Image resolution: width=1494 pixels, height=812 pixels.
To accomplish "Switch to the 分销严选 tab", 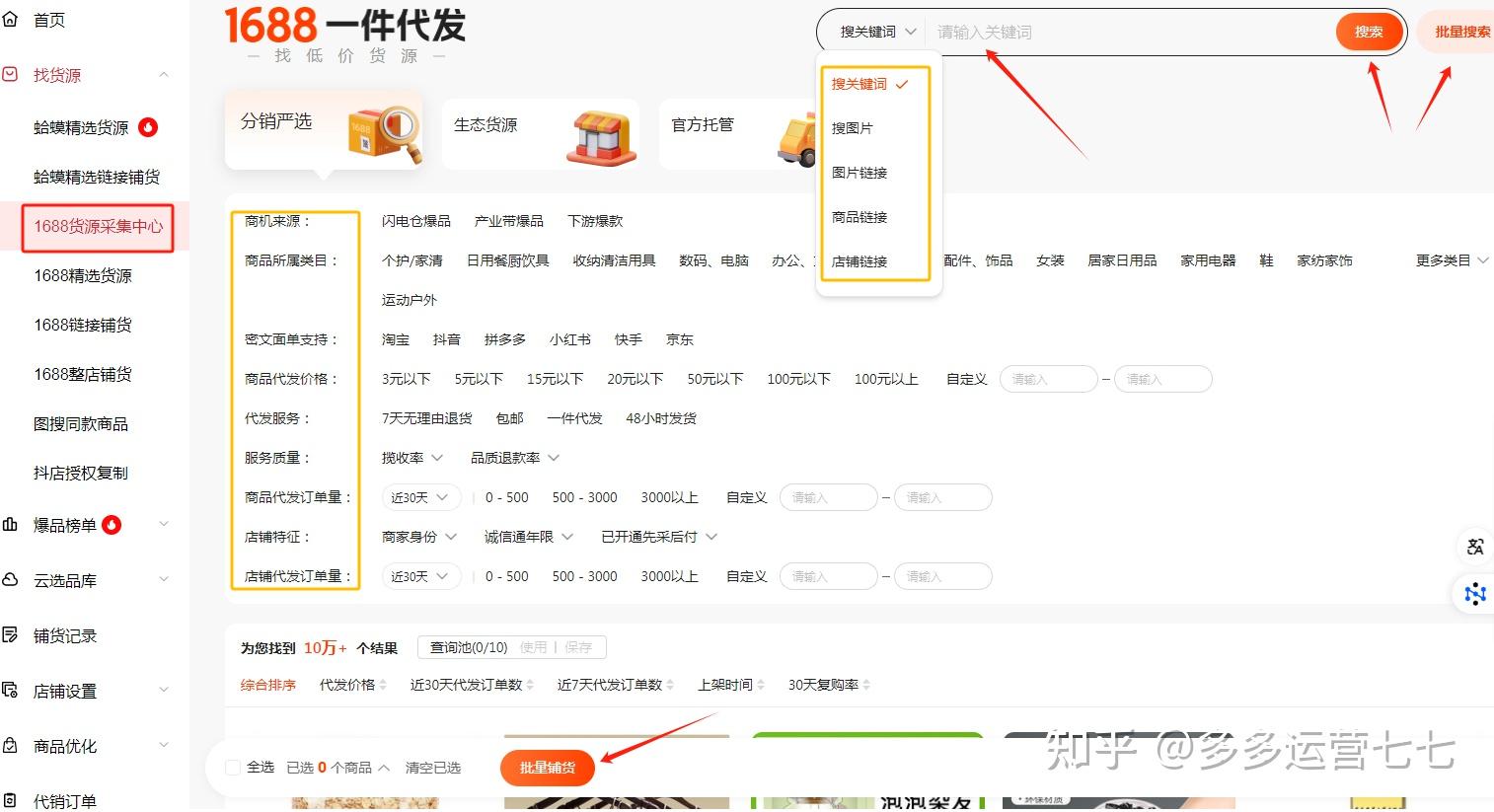I will [324, 130].
